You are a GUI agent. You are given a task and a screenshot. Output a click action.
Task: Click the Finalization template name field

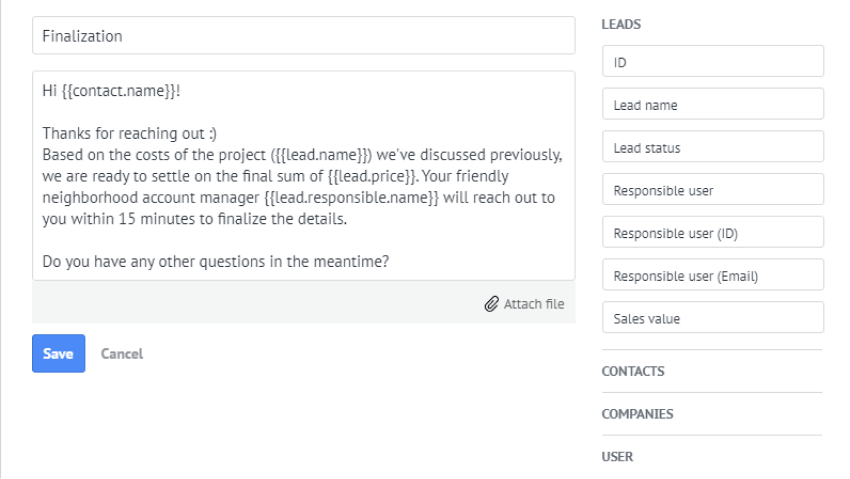point(303,36)
